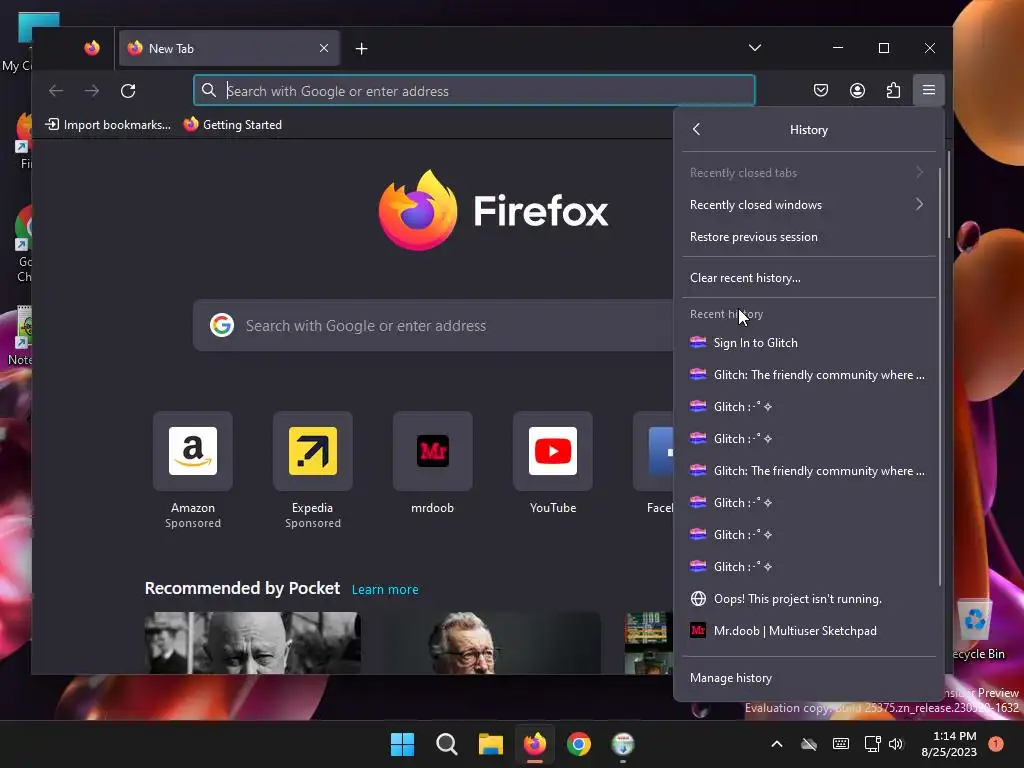Save to Pocket icon in toolbar

[x=821, y=90]
